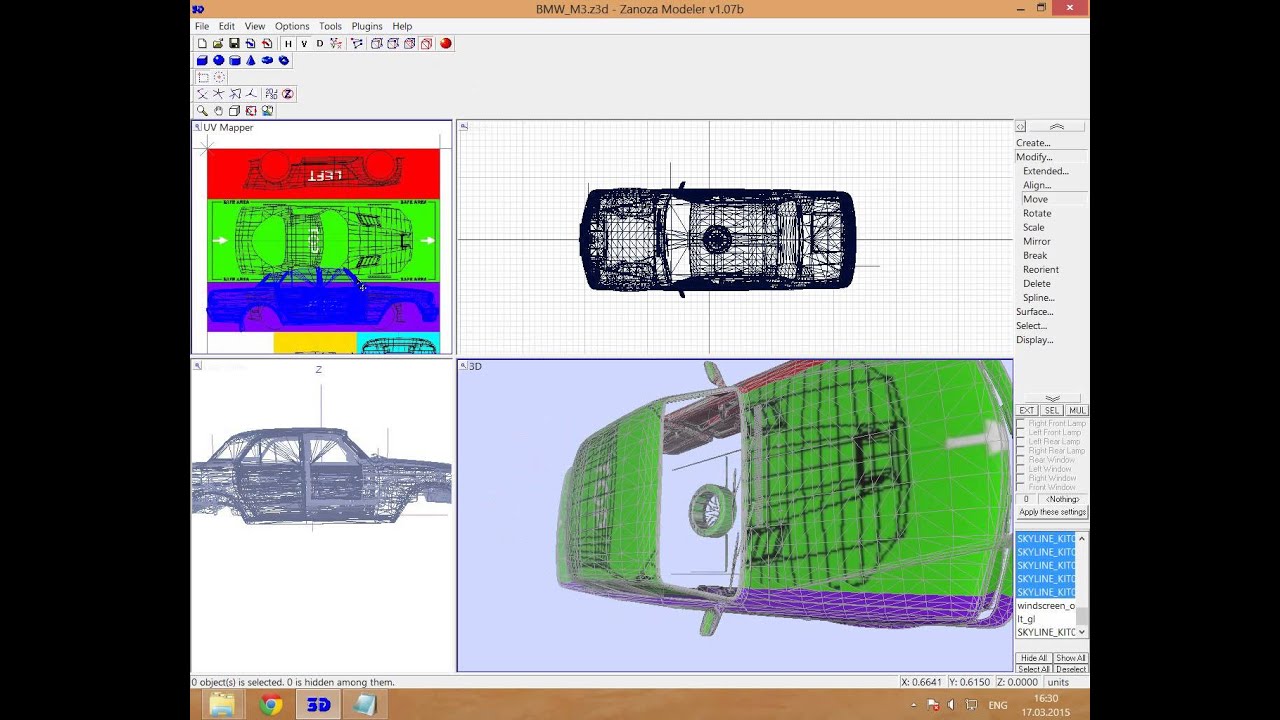Choose the Break command
The image size is (1280, 720).
[1035, 255]
